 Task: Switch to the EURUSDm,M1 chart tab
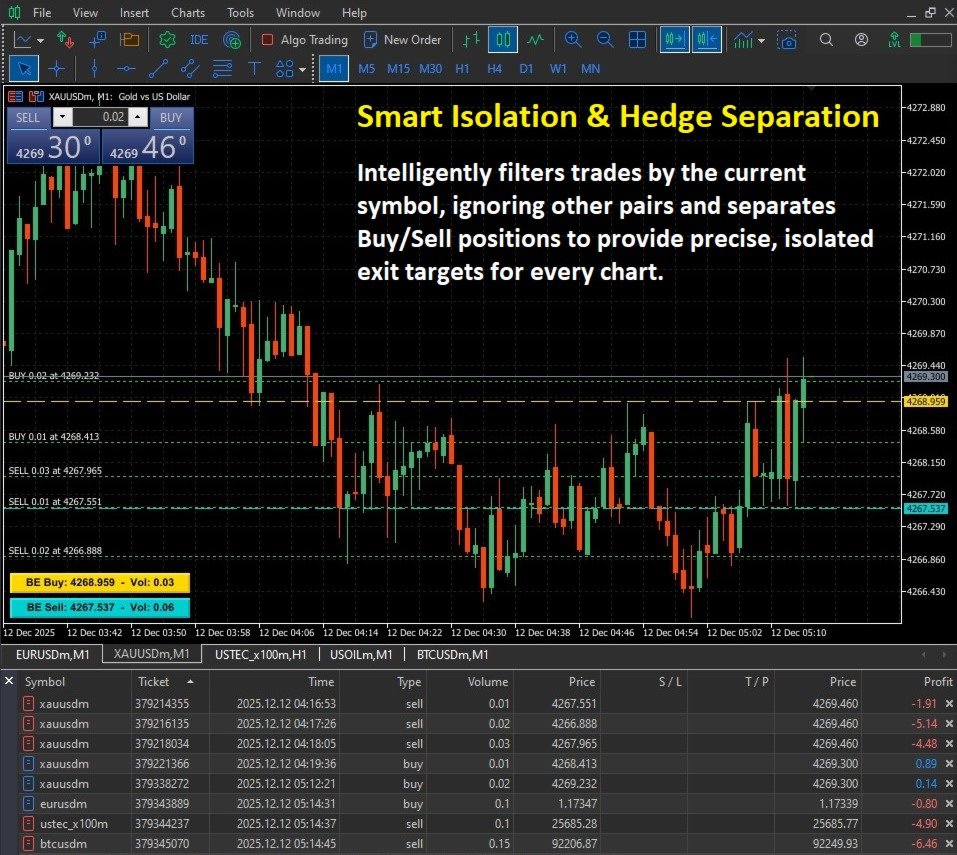tap(52, 655)
